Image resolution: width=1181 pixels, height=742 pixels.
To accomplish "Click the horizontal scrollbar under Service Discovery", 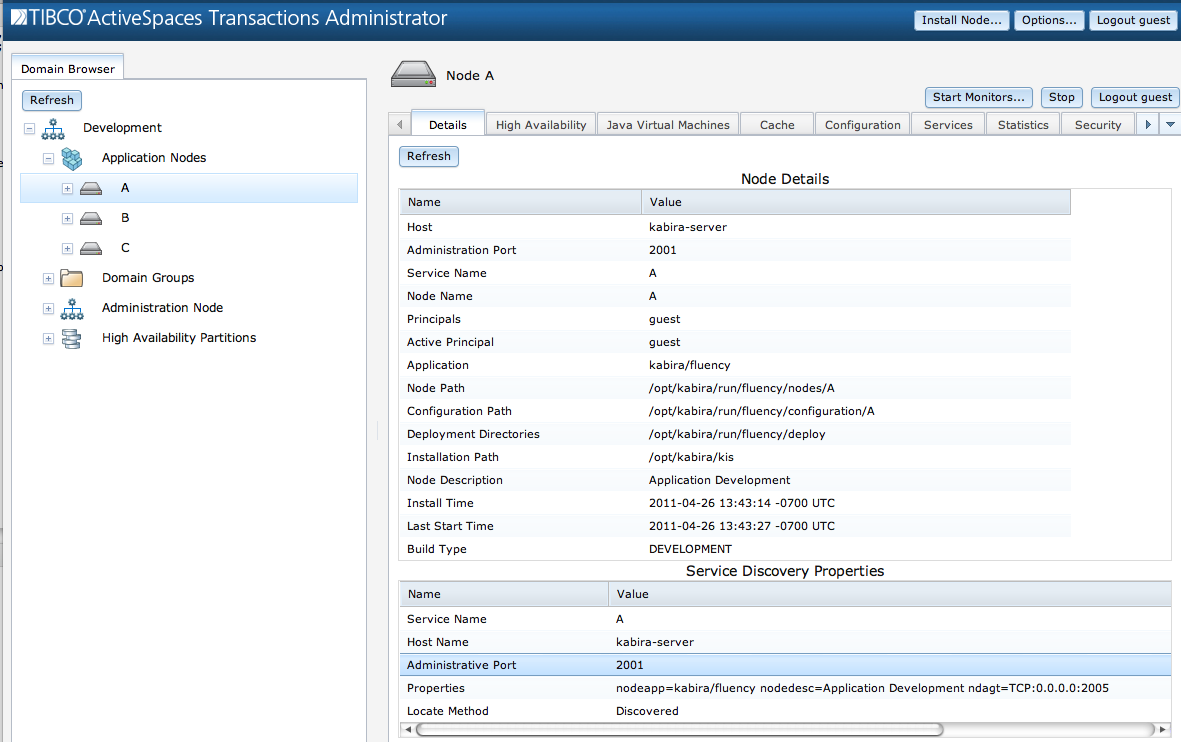I will point(680,730).
